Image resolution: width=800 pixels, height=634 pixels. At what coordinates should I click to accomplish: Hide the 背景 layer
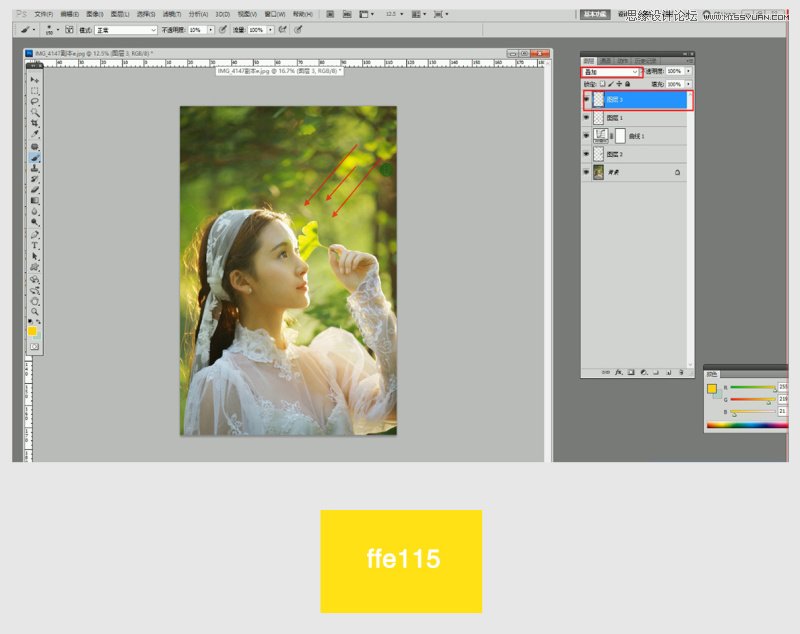587,172
